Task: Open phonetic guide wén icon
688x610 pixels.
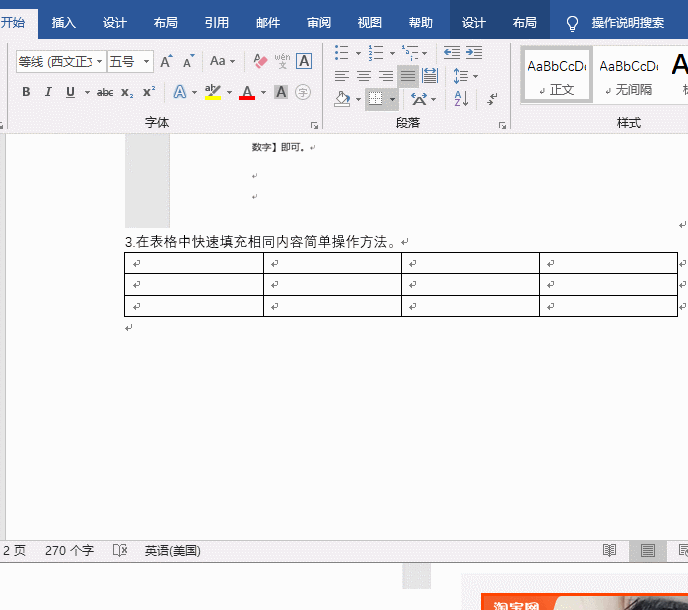Action: (282, 61)
